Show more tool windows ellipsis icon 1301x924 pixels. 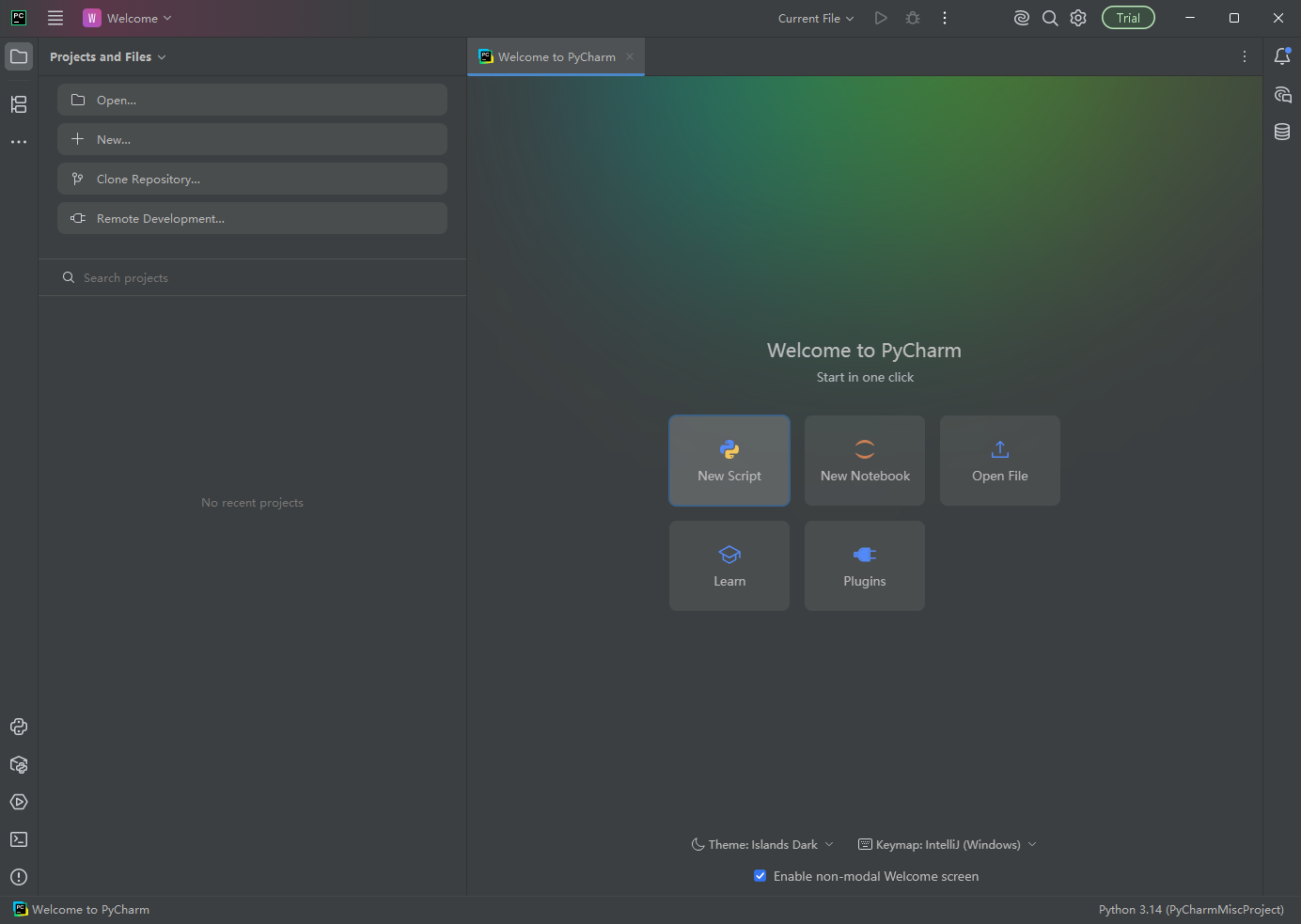tap(19, 142)
